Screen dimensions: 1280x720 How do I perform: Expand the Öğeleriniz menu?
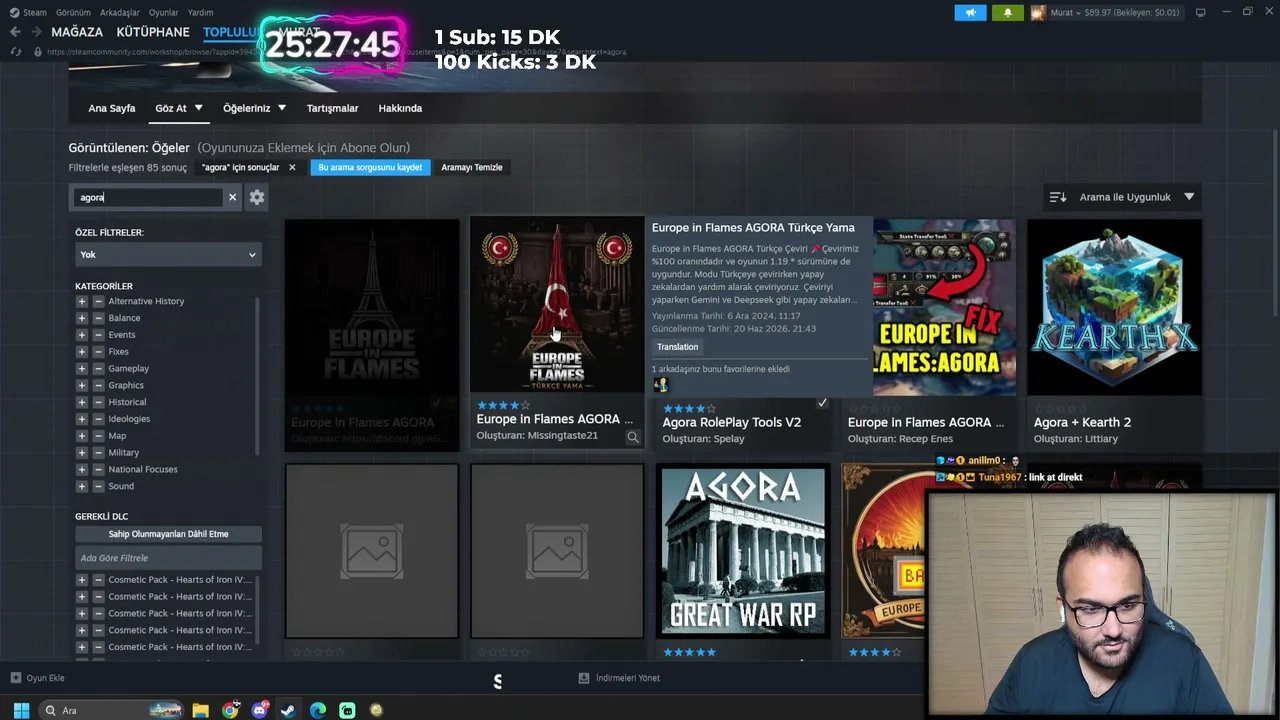[254, 108]
